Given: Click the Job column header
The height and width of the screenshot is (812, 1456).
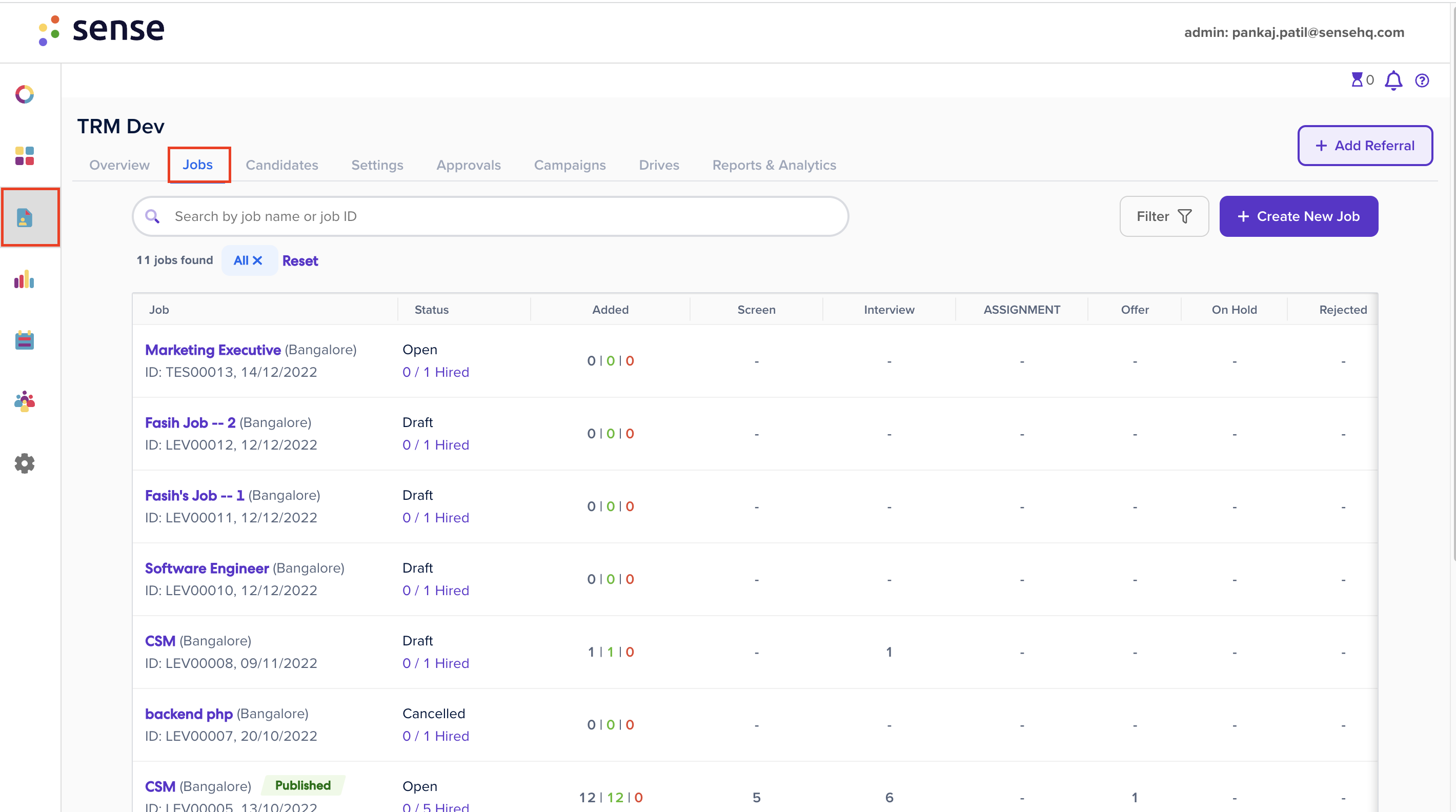Looking at the screenshot, I should (x=159, y=310).
